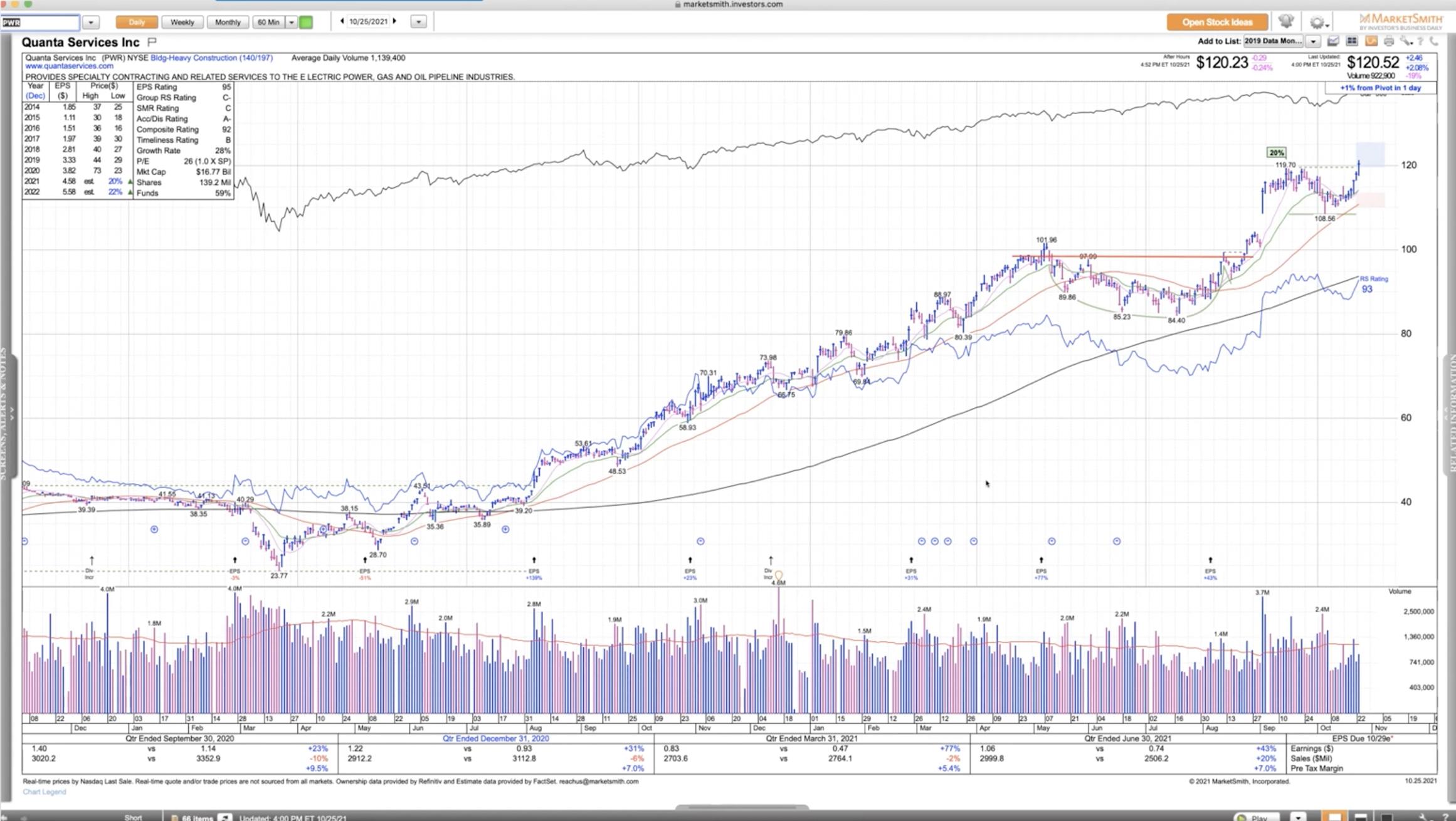Expand the symbol history dropdown
Image resolution: width=1456 pixels, height=821 pixels.
[91, 22]
